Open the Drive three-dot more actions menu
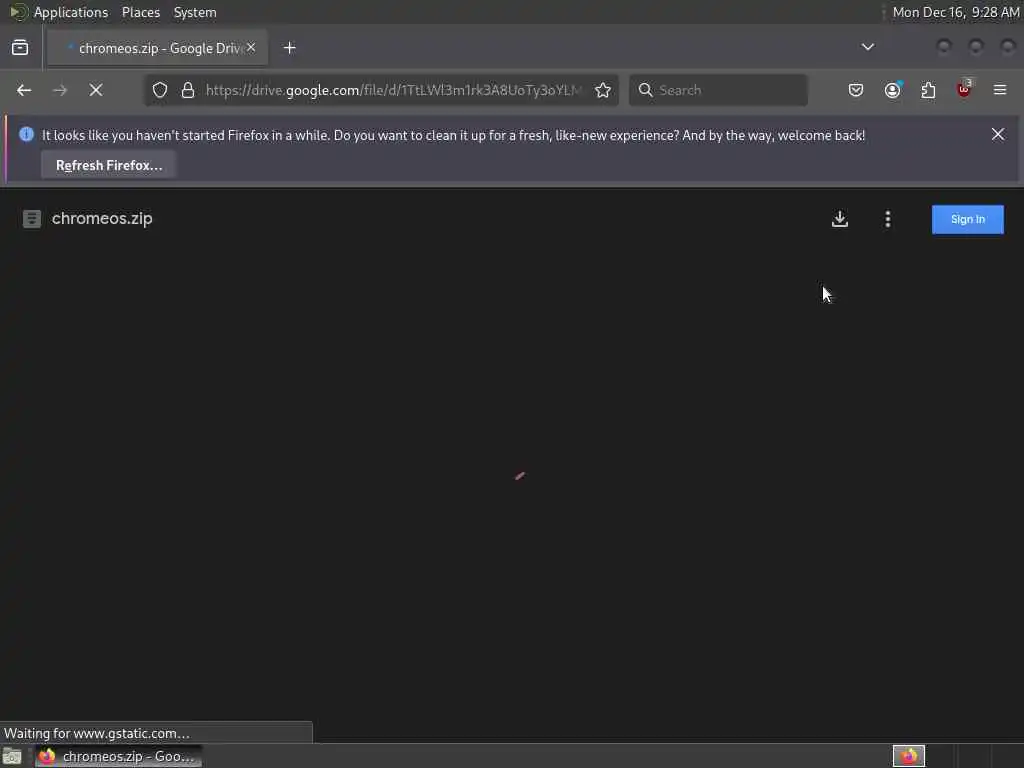The image size is (1024, 768). coord(888,219)
